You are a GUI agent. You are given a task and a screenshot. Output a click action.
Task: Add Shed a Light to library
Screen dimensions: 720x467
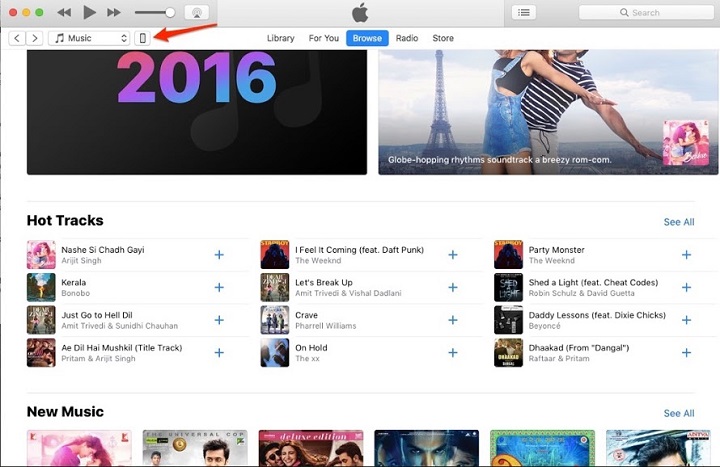coord(686,287)
